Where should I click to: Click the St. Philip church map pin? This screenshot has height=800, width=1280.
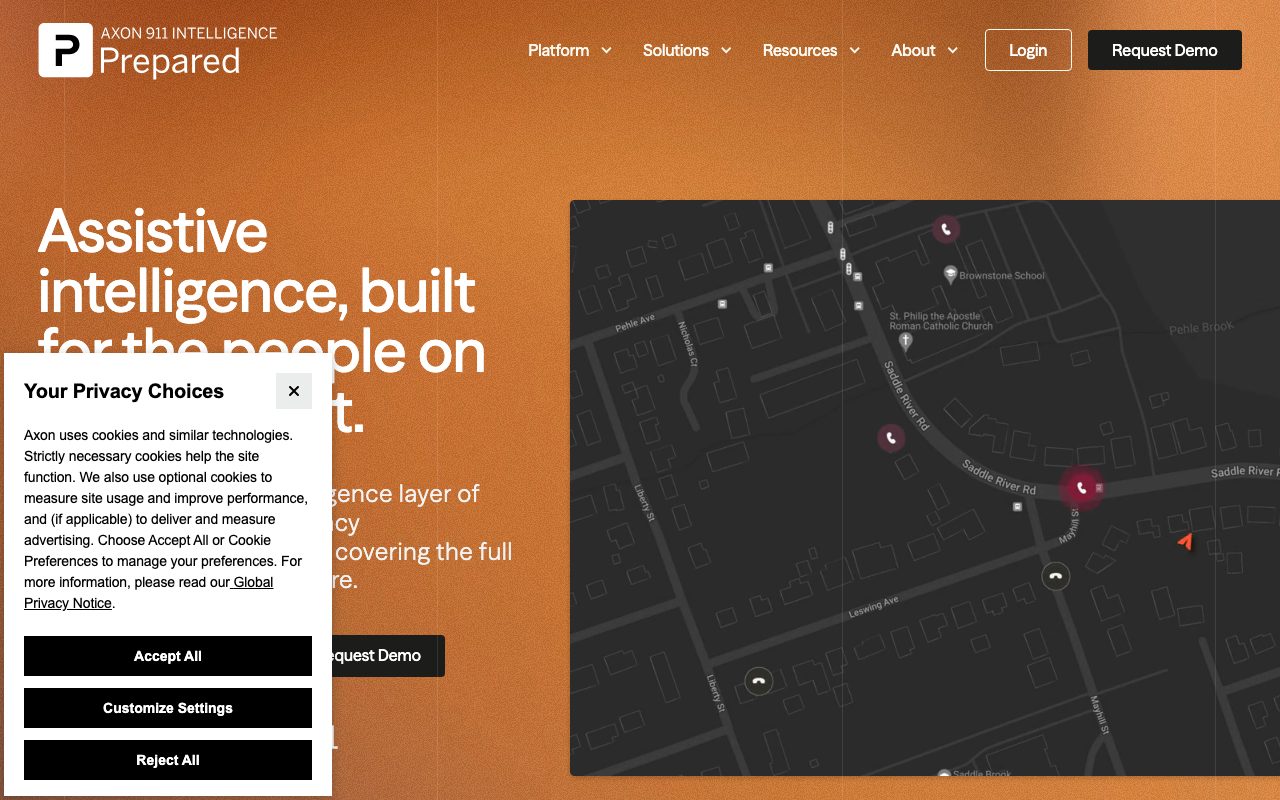coord(906,342)
